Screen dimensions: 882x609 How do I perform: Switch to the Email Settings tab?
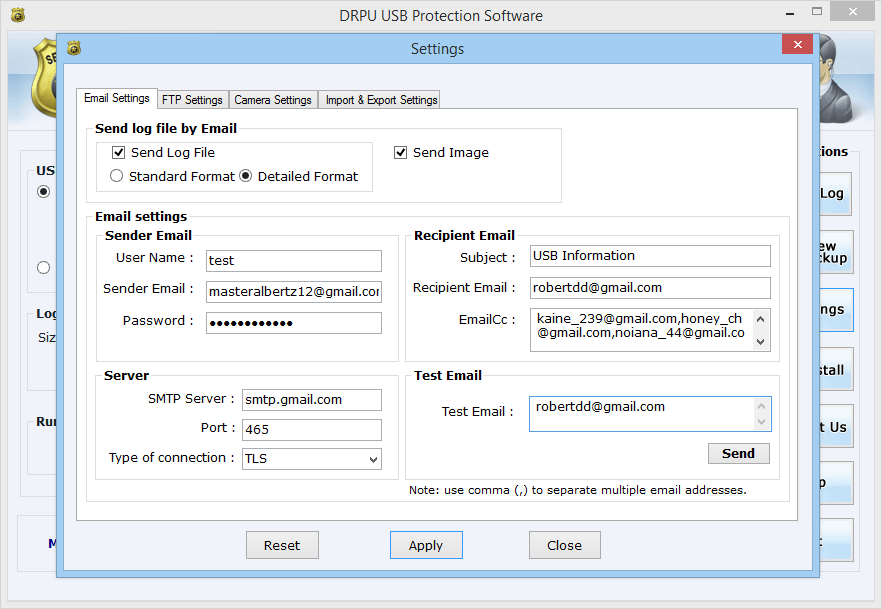116,98
